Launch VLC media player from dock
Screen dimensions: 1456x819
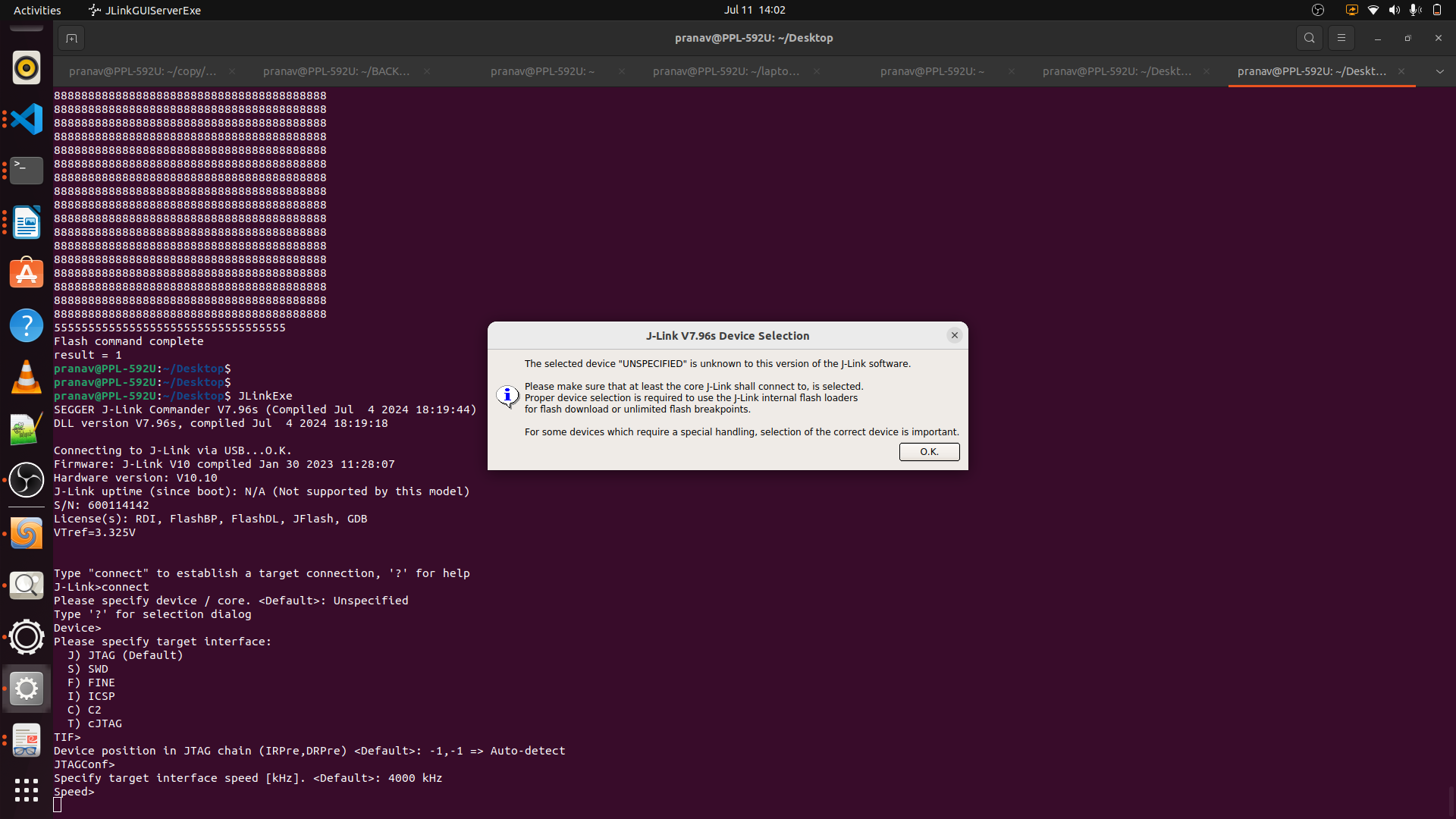click(x=27, y=377)
